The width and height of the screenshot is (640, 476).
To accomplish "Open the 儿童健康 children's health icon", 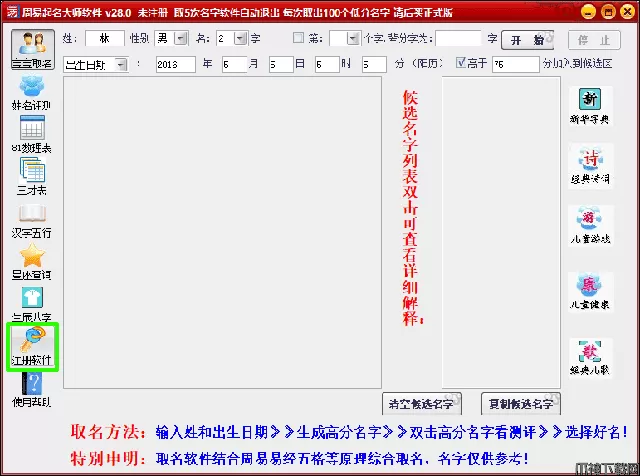I will pyautogui.click(x=590, y=291).
